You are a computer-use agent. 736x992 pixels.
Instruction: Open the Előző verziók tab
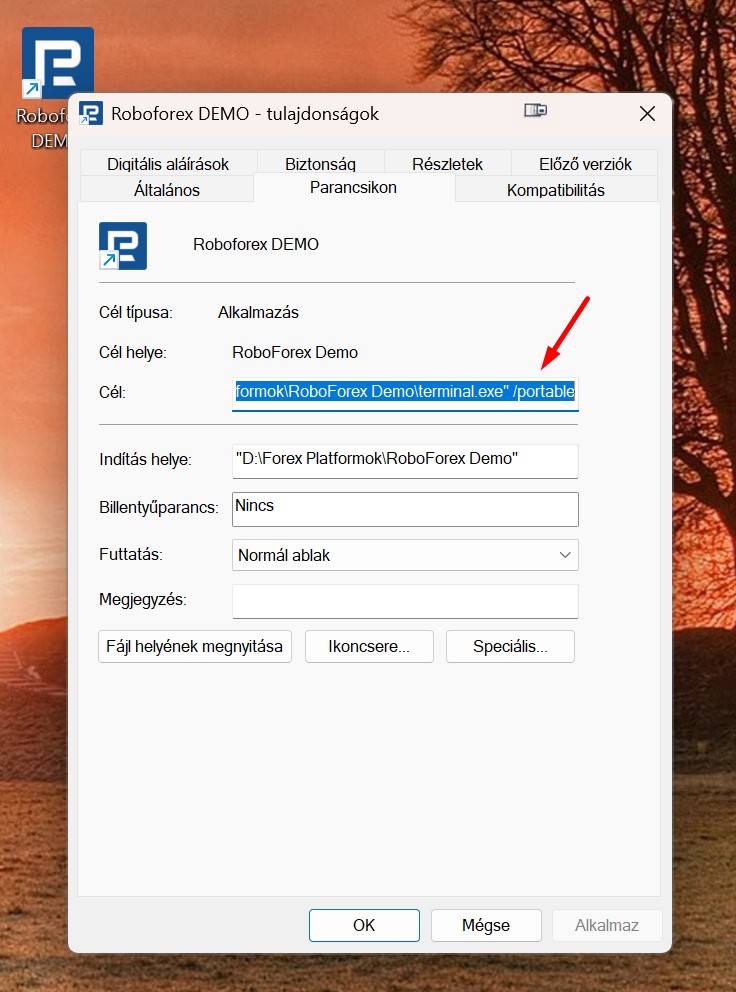click(x=585, y=164)
